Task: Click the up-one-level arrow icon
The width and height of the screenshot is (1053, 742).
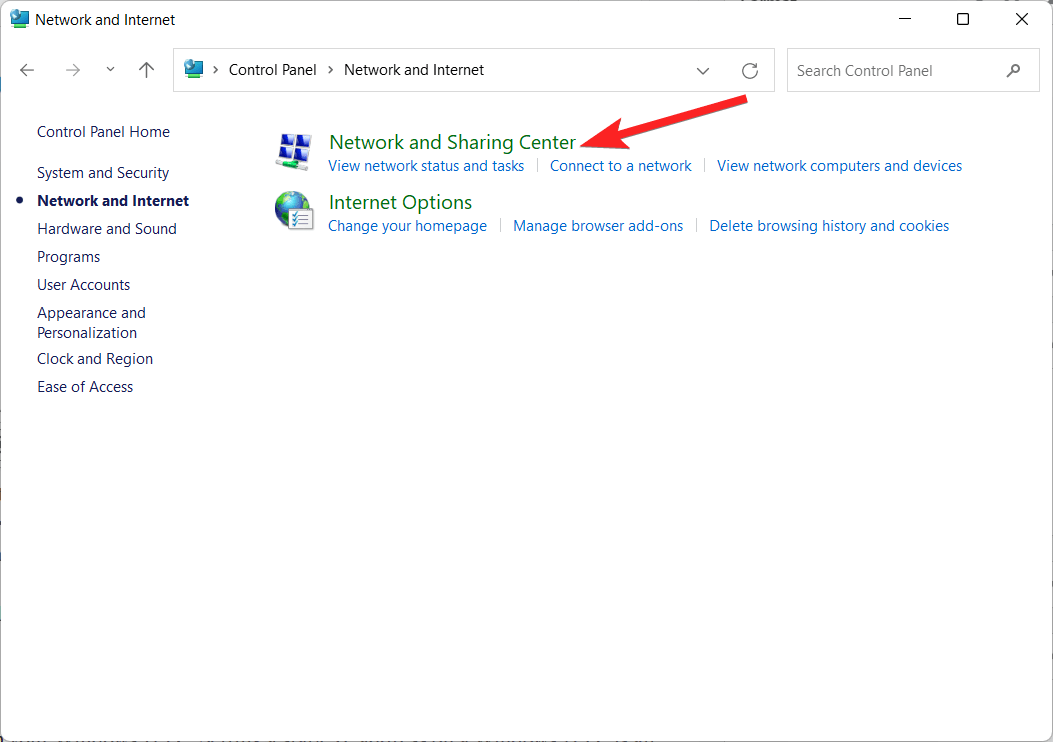Action: 146,69
